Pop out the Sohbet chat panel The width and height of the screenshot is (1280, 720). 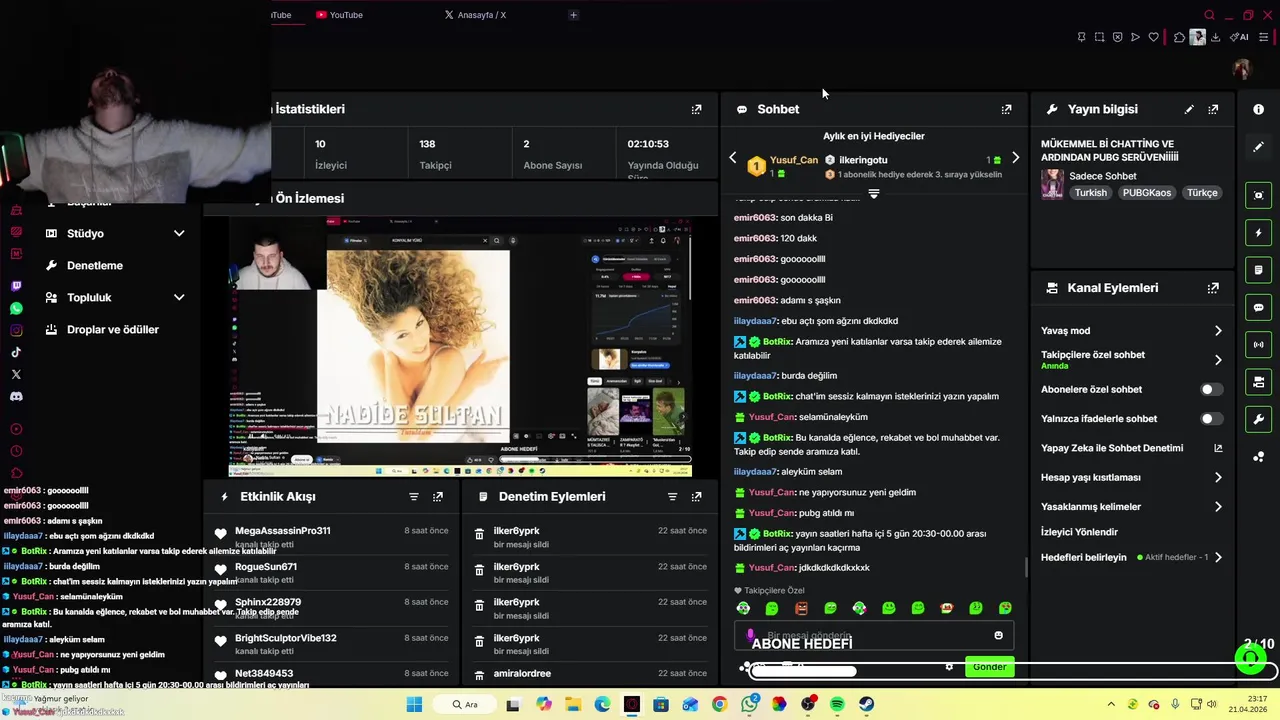point(1006,109)
